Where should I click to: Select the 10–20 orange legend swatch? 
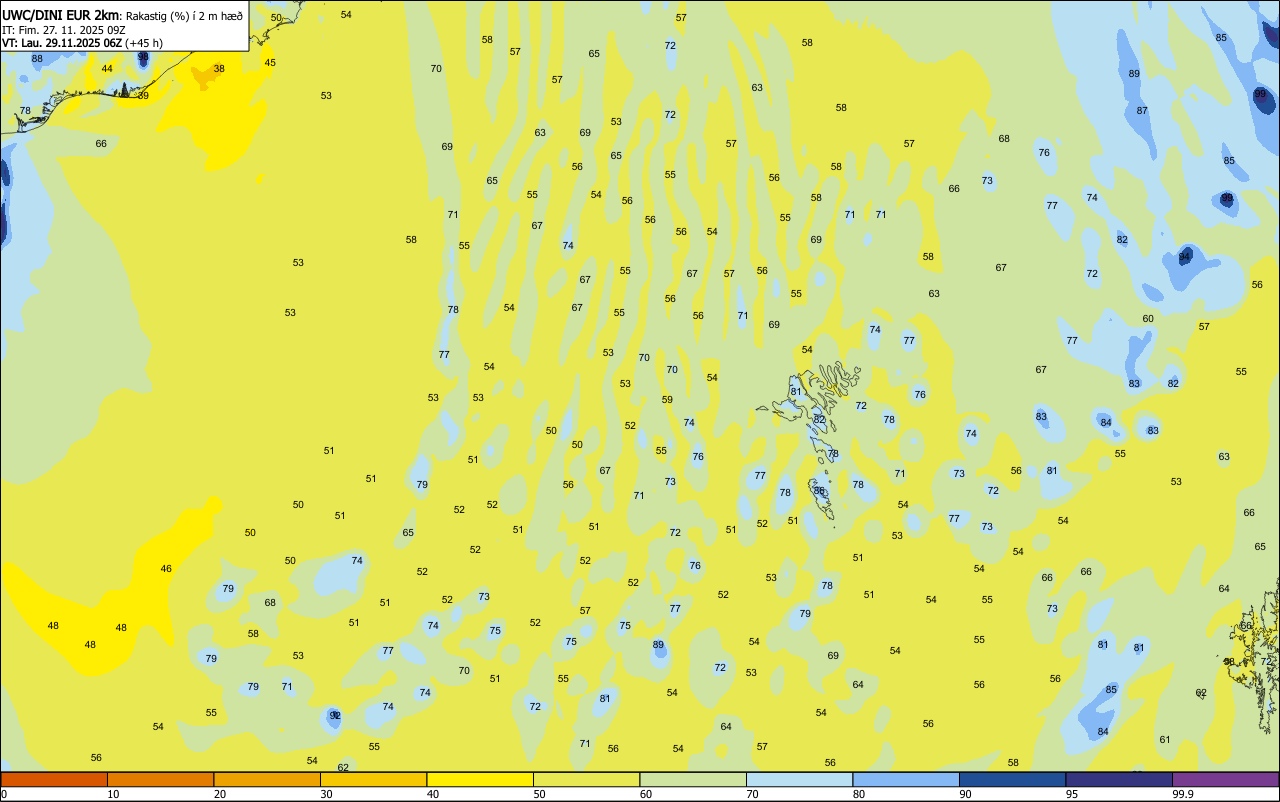[x=160, y=779]
